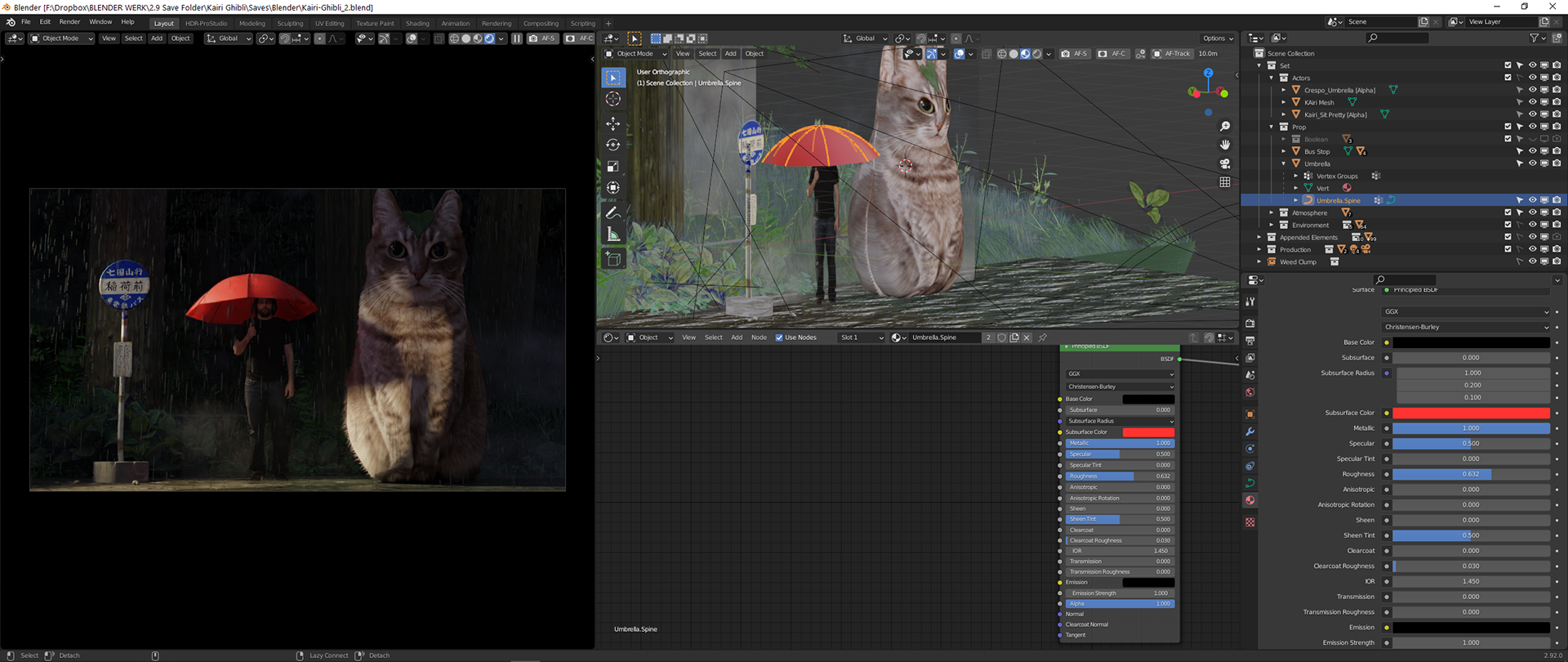The height and width of the screenshot is (662, 1568).
Task: Collapse the Umbrella object tree row
Action: coord(1284,163)
